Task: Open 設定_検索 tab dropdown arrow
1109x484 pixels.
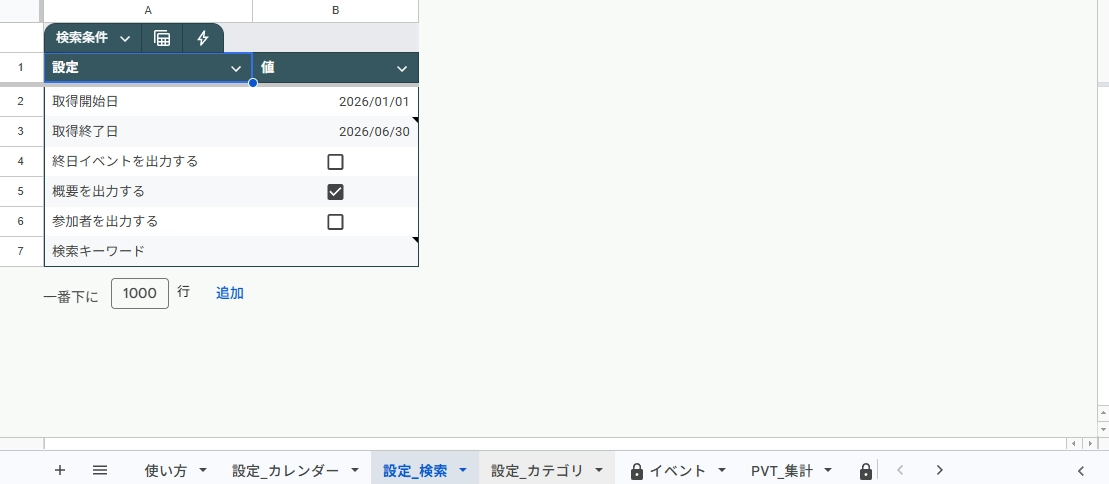Action: click(x=463, y=470)
